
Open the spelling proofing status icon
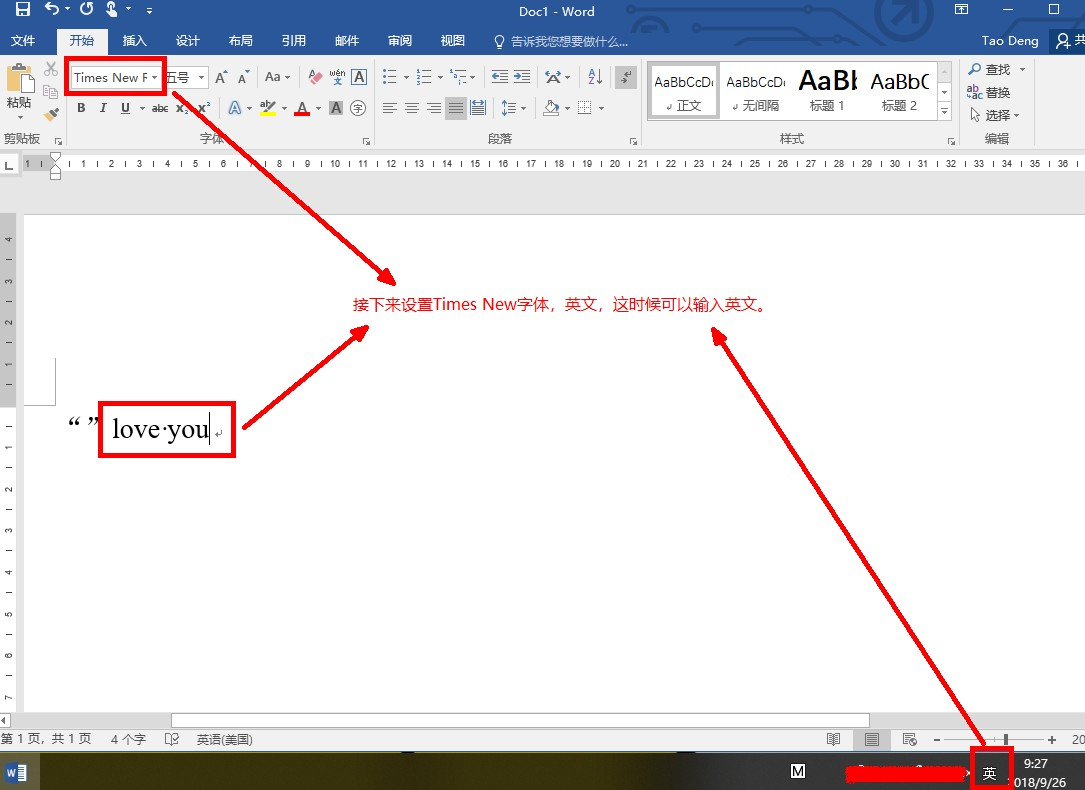[x=172, y=740]
